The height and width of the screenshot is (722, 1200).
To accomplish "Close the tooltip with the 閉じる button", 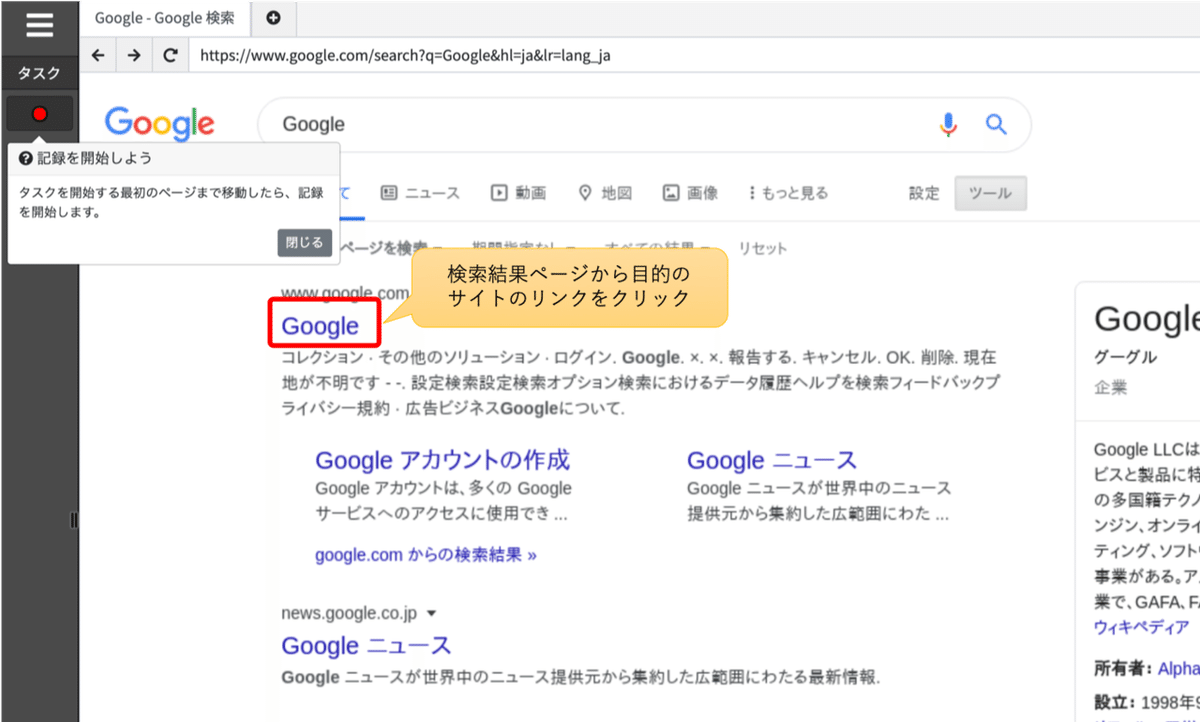I will pyautogui.click(x=304, y=242).
